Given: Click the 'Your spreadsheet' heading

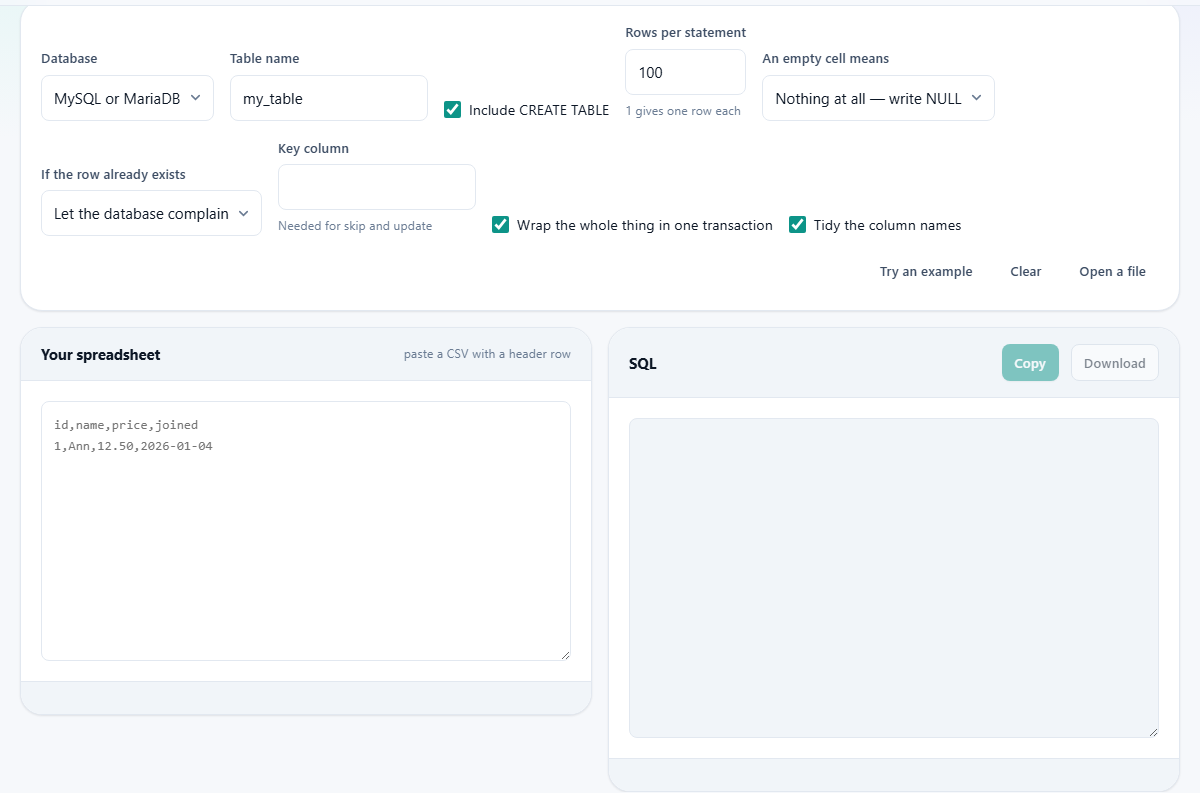Looking at the screenshot, I should [x=101, y=355].
